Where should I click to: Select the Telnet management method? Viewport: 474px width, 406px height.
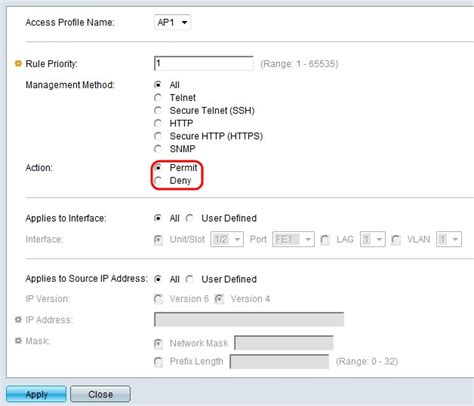pyautogui.click(x=158, y=98)
